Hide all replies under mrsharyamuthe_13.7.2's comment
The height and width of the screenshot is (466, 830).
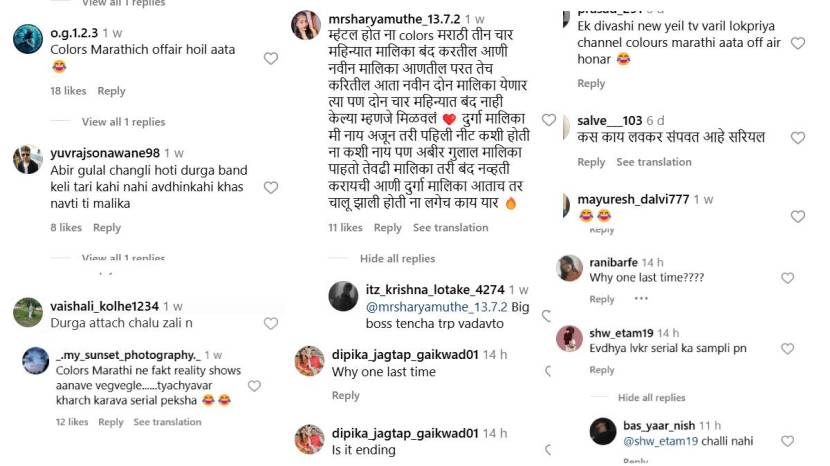[x=398, y=259]
